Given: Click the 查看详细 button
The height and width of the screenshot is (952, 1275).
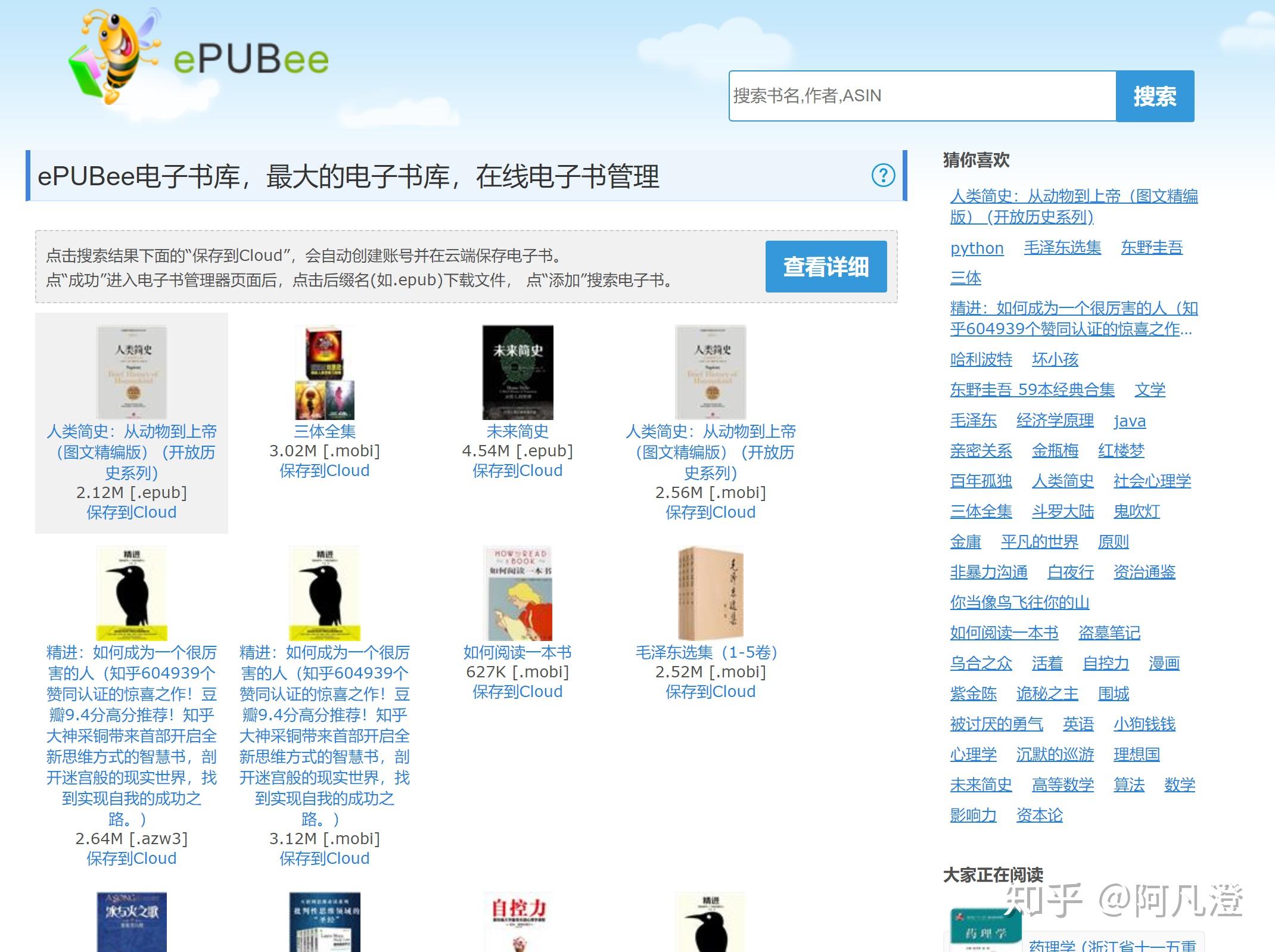Looking at the screenshot, I should [x=826, y=267].
